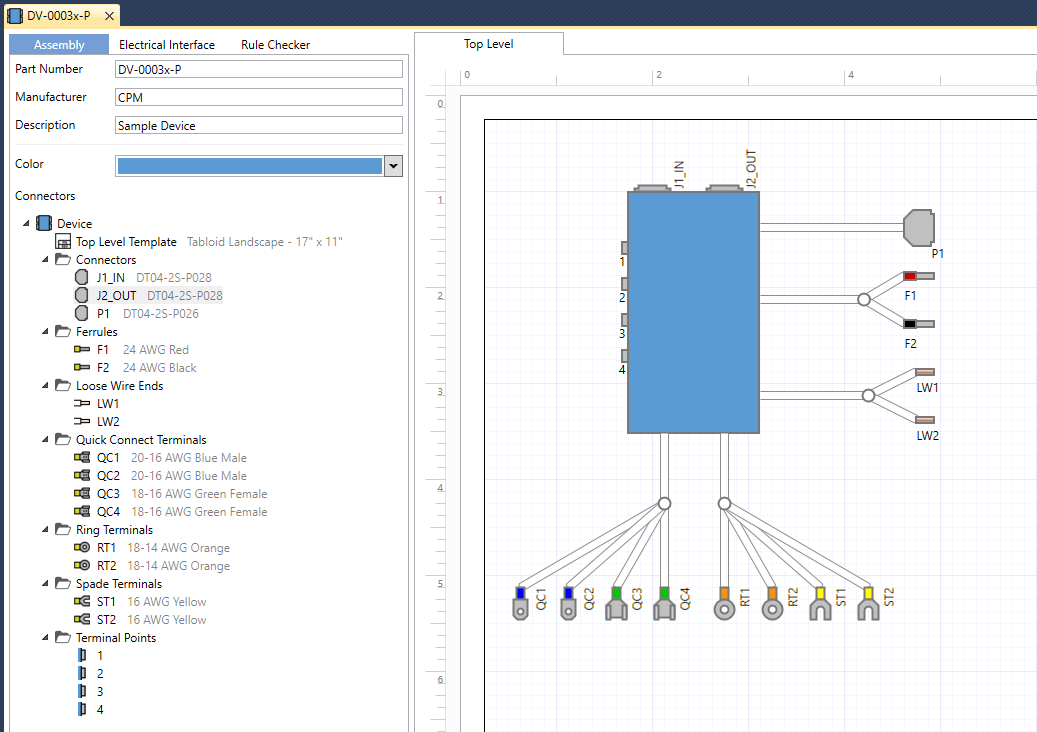Close the DV-0003x-P document tab
Screen dimensions: 1037x732
pos(109,16)
